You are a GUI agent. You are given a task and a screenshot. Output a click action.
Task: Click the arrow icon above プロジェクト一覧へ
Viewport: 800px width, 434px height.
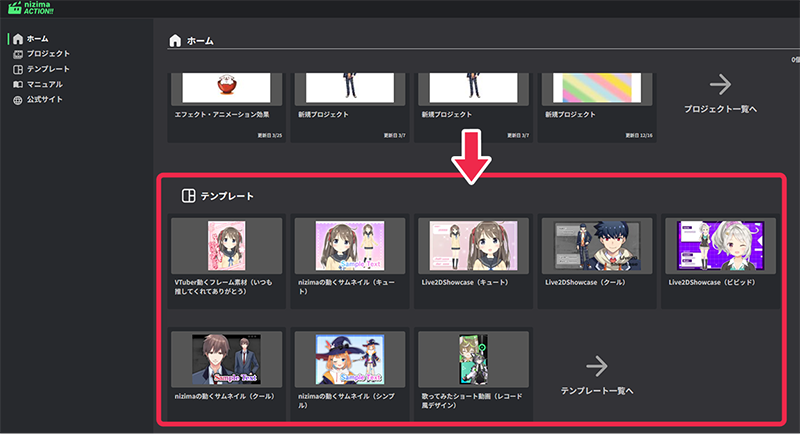tap(720, 85)
